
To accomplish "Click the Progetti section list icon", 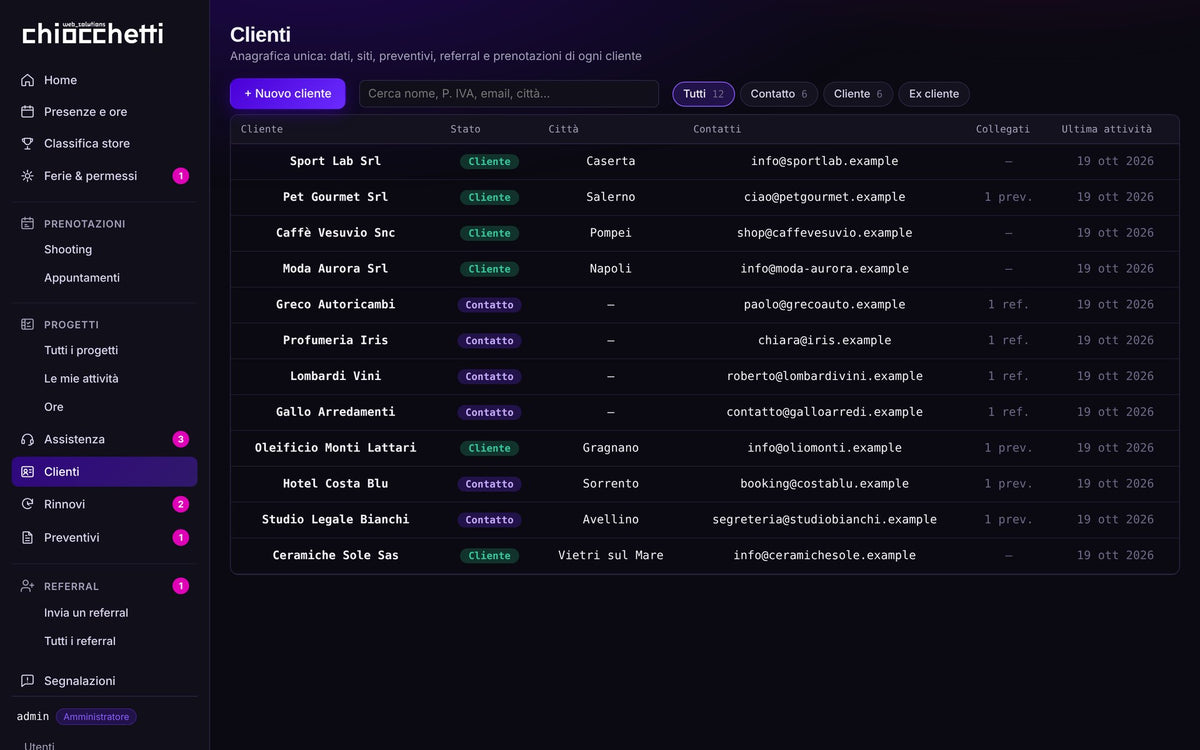I will [x=27, y=324].
